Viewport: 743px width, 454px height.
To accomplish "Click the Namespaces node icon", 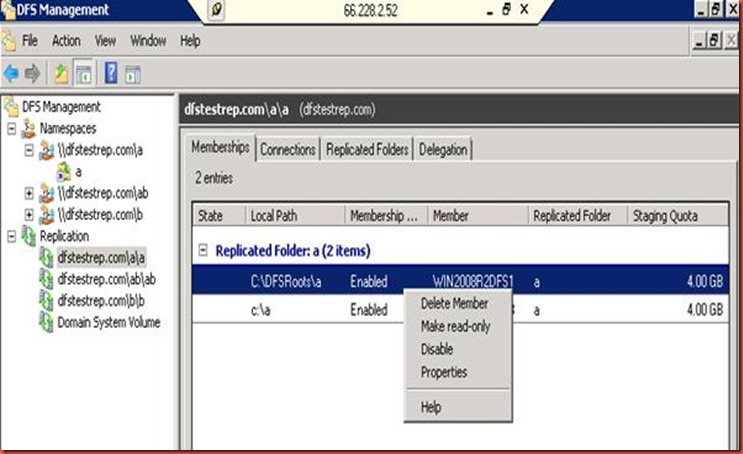I will tap(29, 128).
